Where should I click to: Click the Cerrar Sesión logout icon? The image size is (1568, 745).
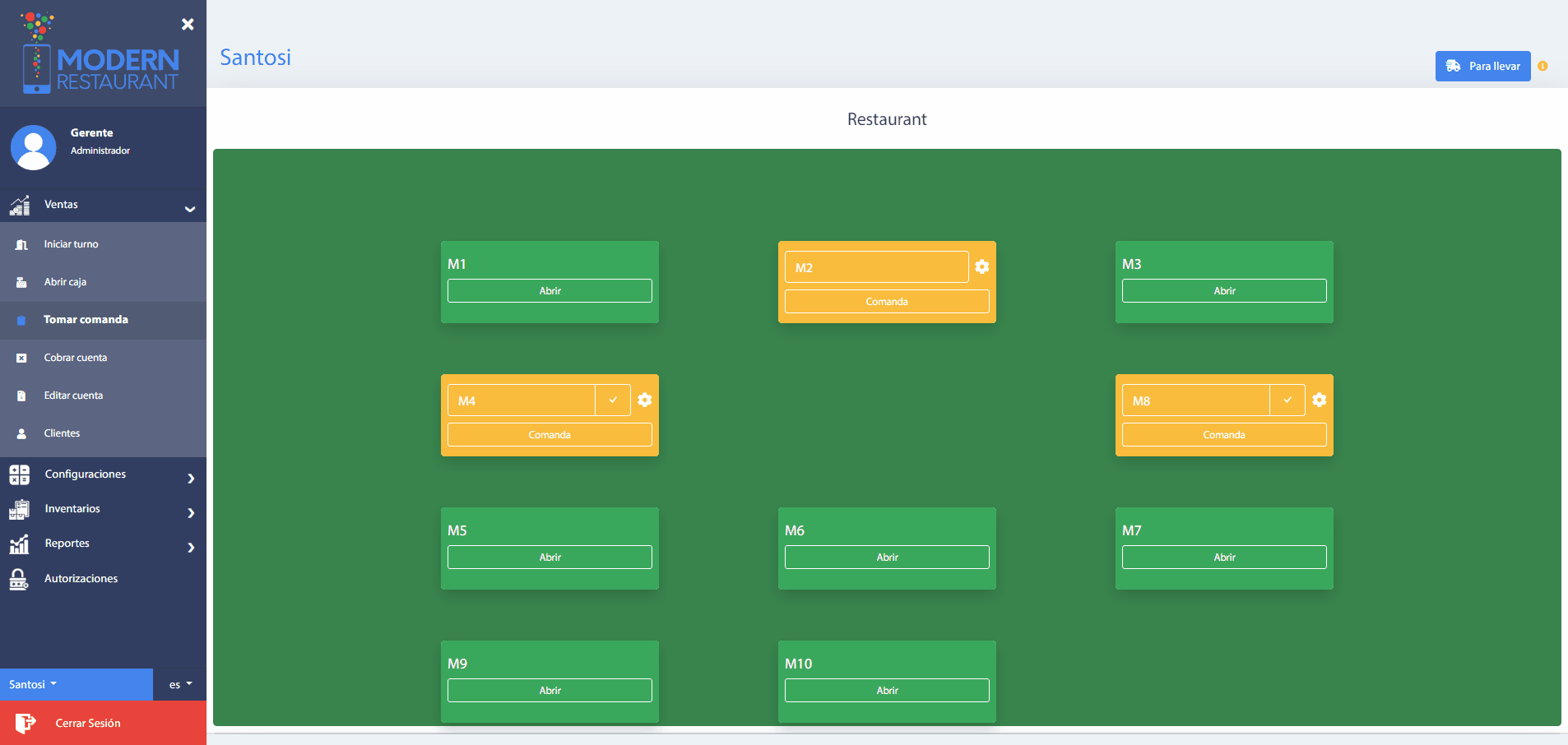(25, 723)
